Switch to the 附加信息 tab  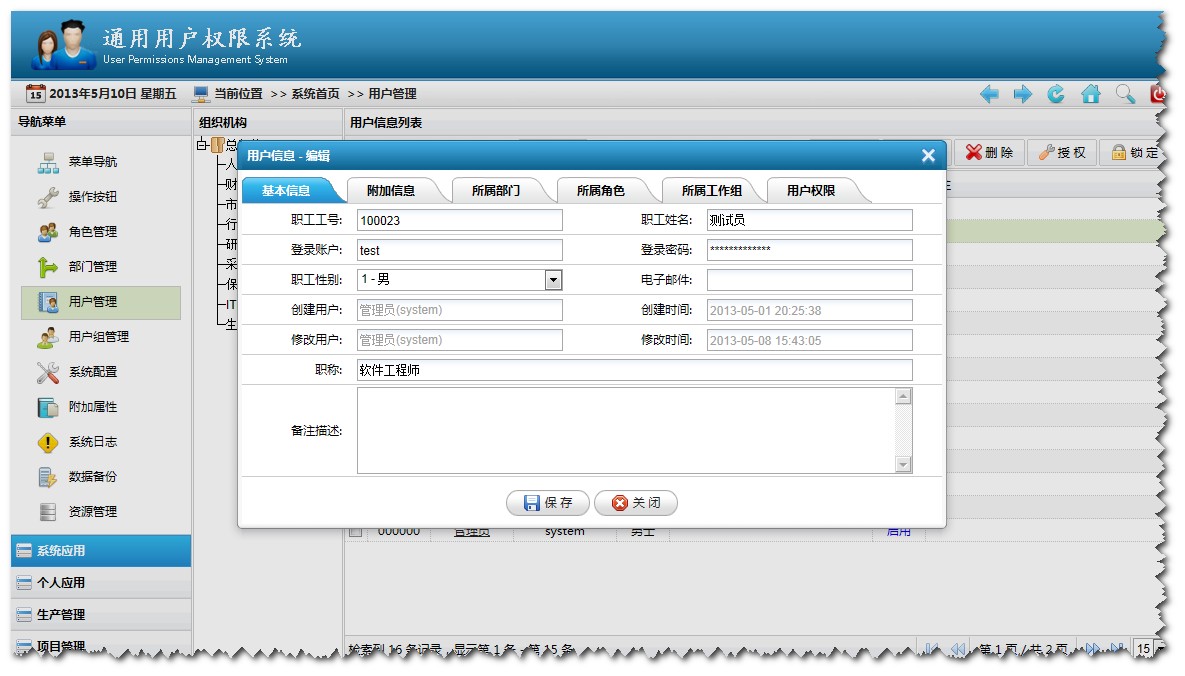[395, 188]
